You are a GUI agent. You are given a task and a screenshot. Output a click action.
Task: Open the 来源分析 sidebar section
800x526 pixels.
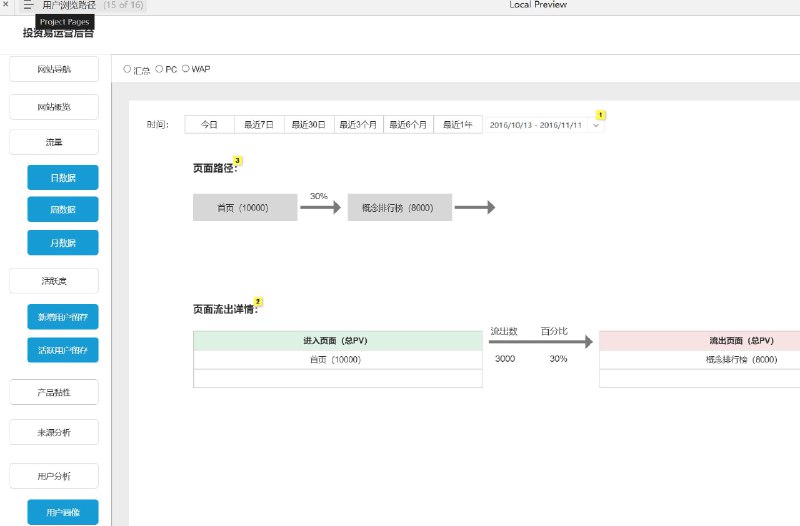[x=54, y=432]
